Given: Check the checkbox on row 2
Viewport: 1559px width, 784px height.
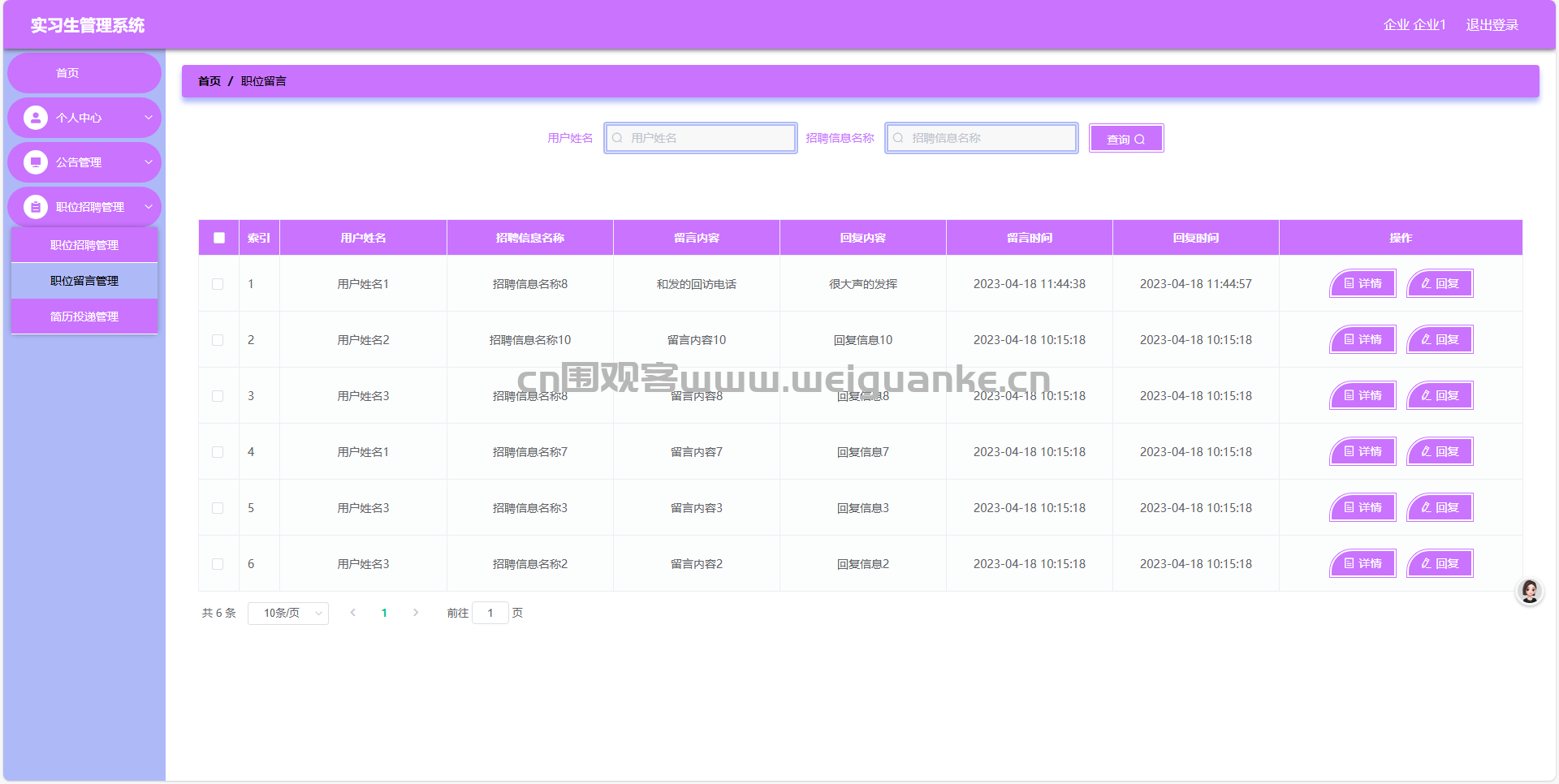Looking at the screenshot, I should (218, 339).
